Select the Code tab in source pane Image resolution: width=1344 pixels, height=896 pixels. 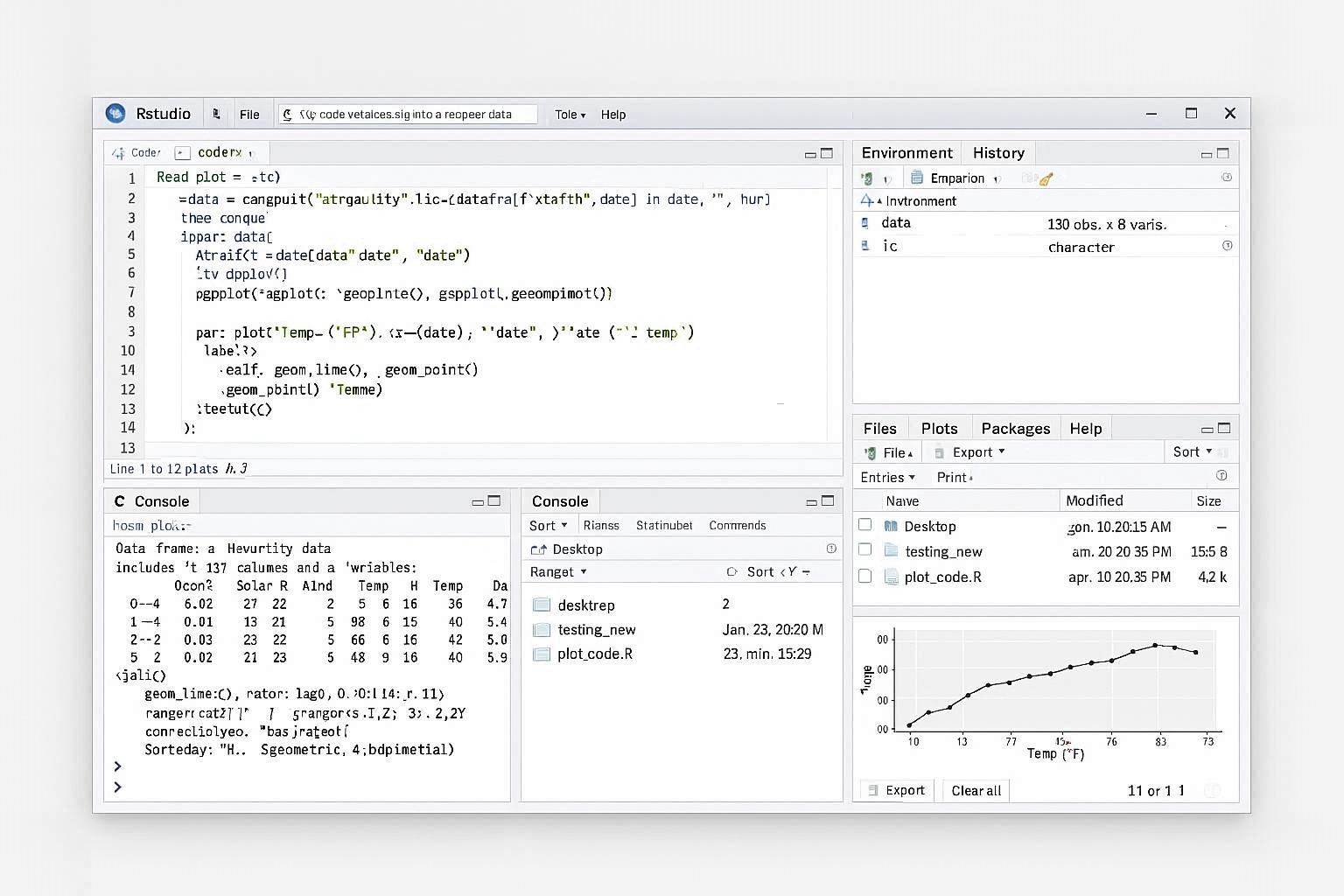(136, 152)
